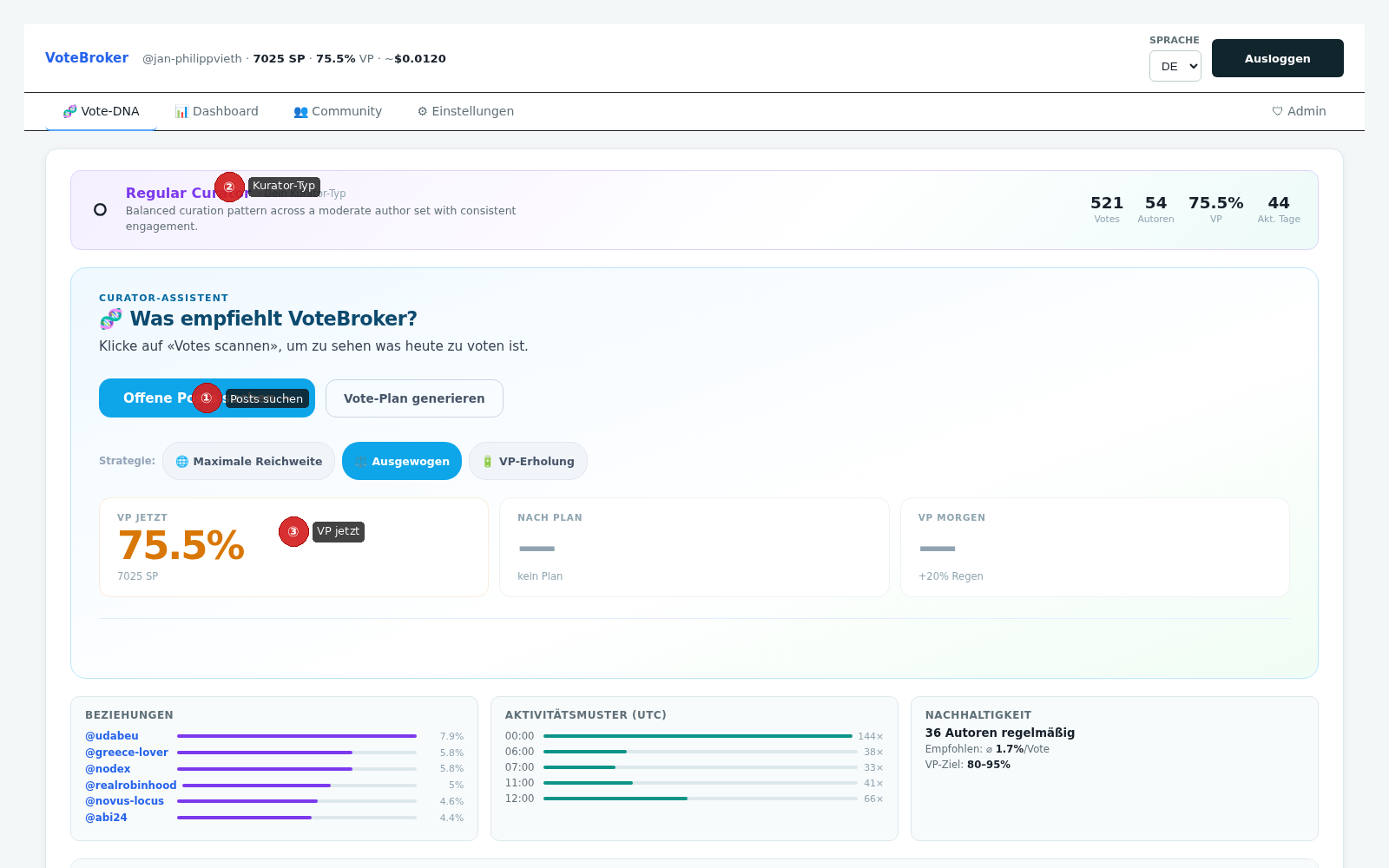This screenshot has width=1389, height=868.
Task: Open the @realrobinhood author link
Action: point(131,786)
